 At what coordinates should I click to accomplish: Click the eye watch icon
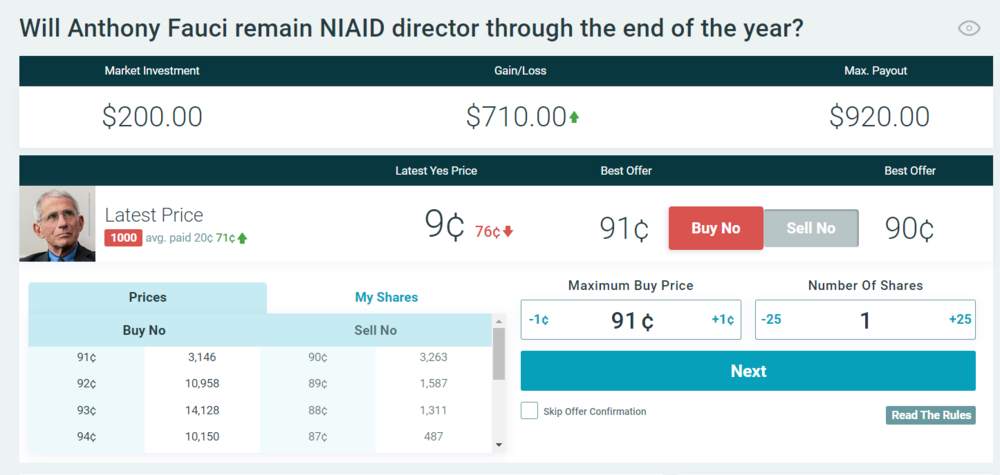(x=969, y=28)
